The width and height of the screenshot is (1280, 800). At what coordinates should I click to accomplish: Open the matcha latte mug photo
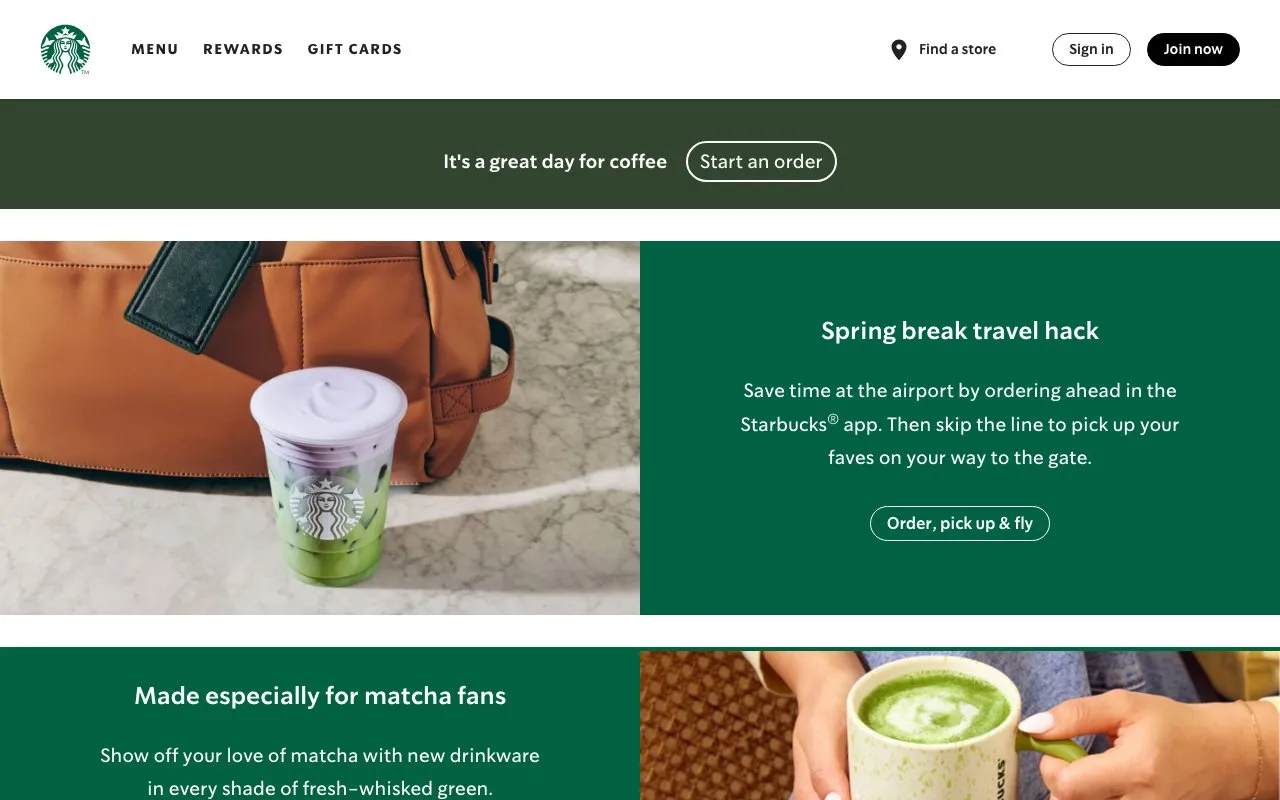(x=960, y=725)
